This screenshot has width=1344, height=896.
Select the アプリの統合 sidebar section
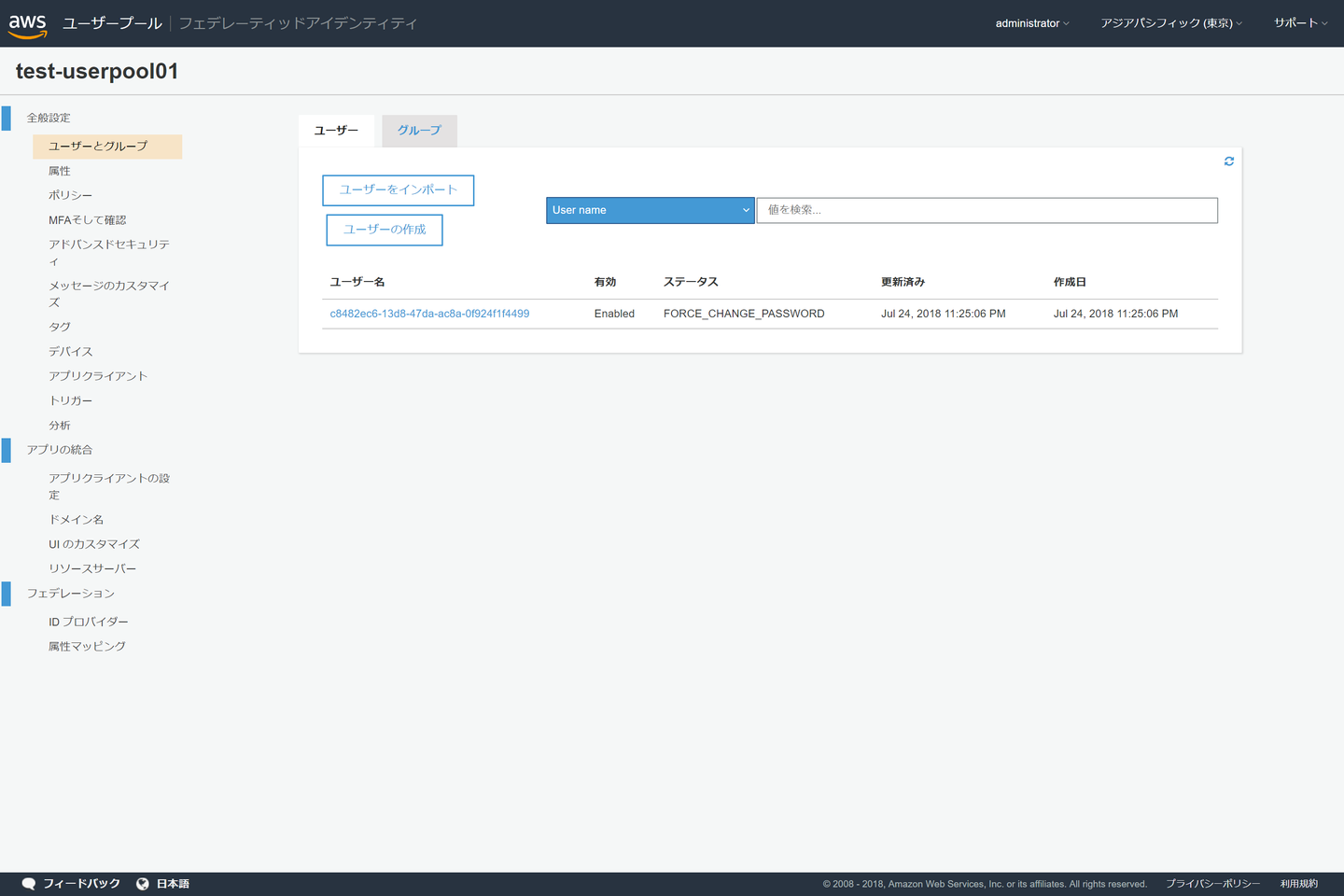point(60,450)
